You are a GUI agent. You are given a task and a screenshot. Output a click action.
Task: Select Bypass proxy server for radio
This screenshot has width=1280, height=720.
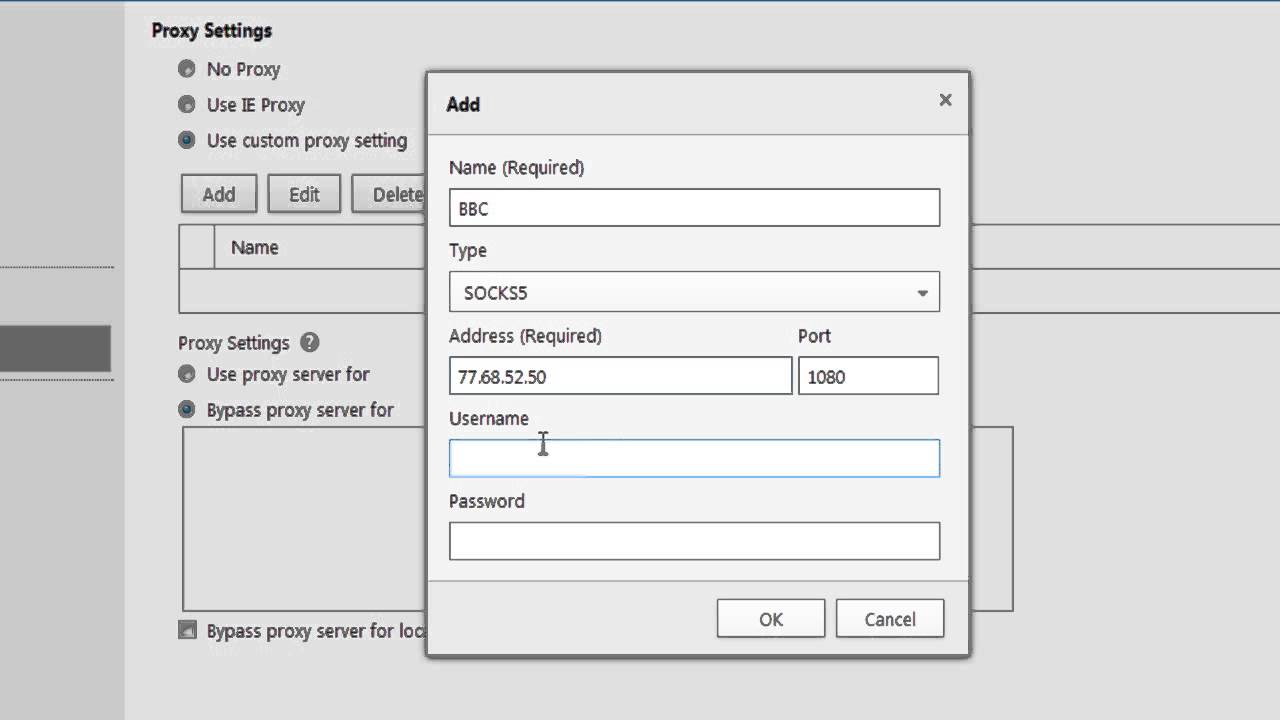[187, 410]
